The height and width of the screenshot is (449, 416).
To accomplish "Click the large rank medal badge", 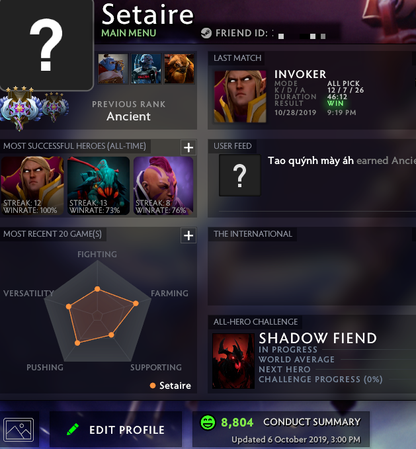I will click(21, 108).
